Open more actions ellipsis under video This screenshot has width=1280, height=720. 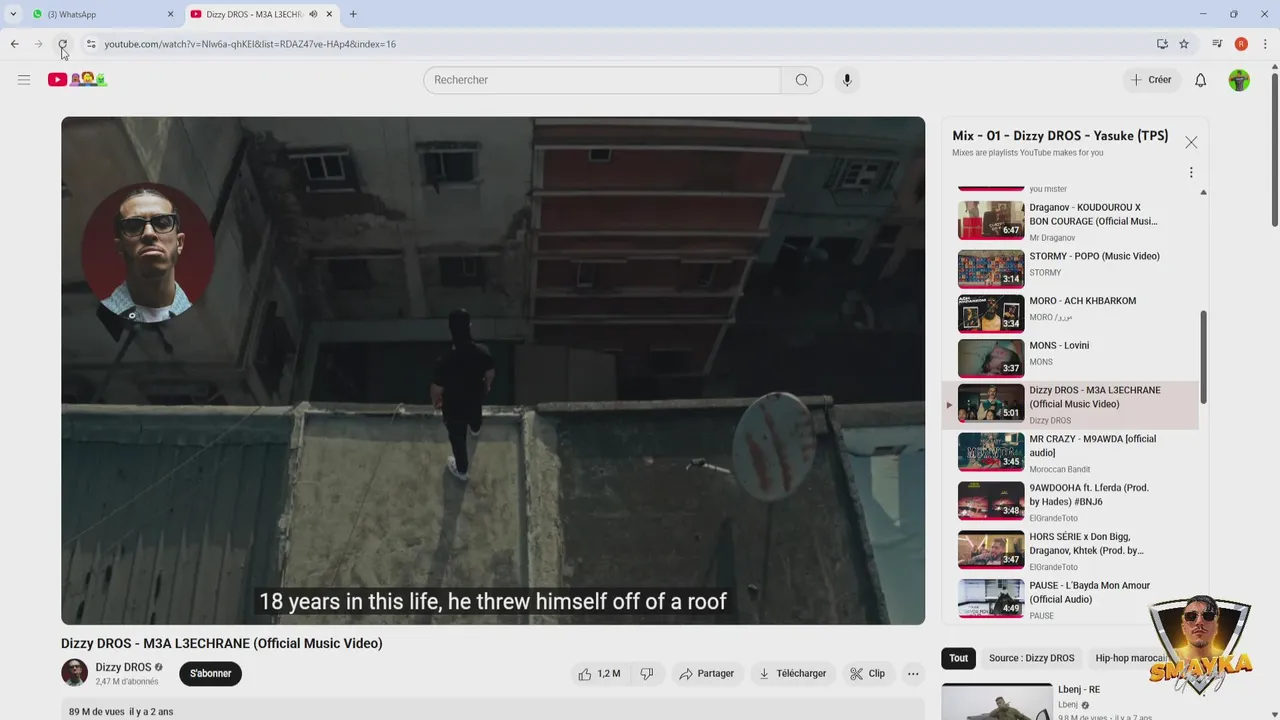point(913,674)
